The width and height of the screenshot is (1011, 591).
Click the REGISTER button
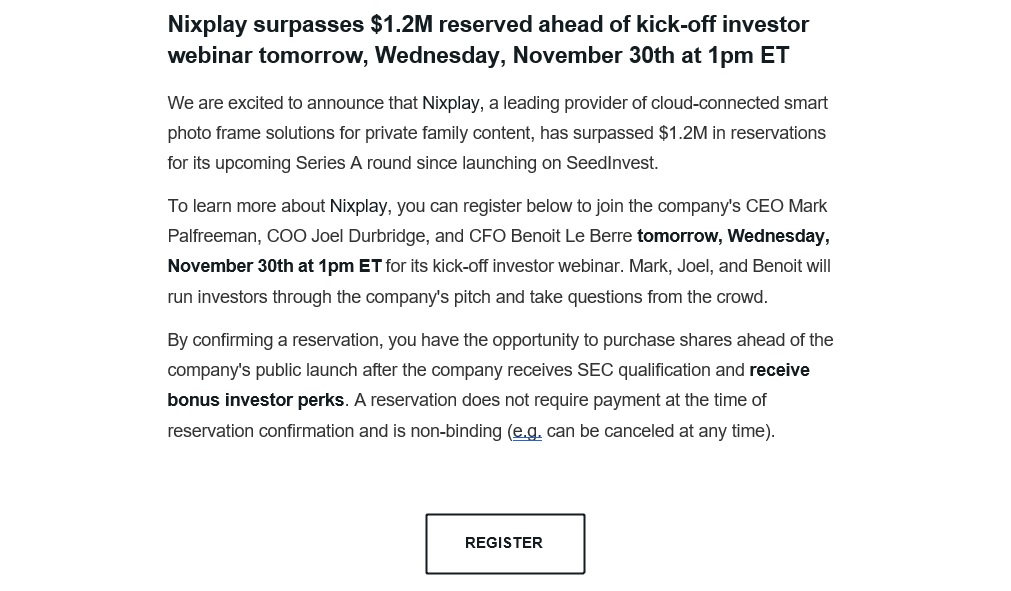click(505, 543)
